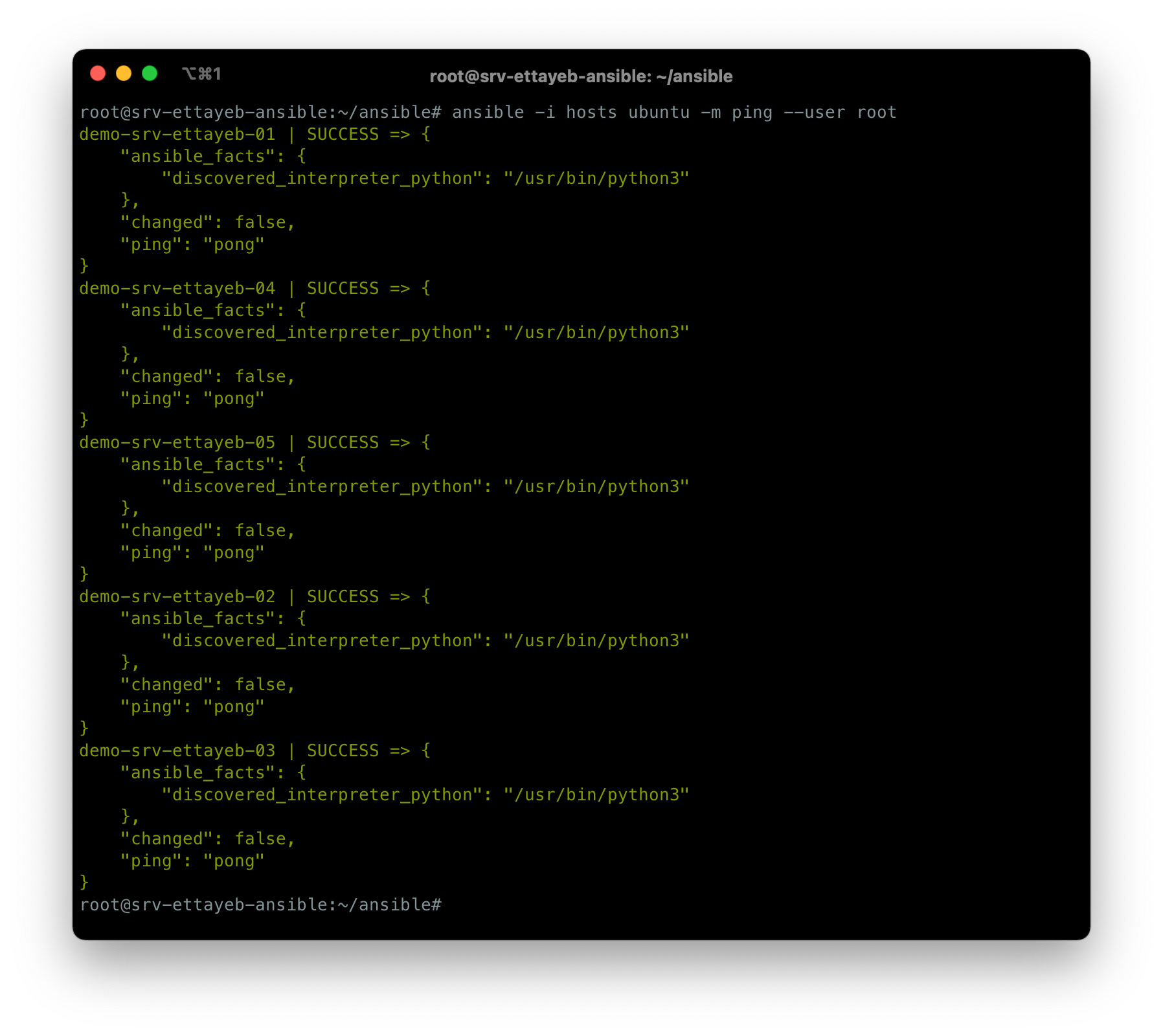The width and height of the screenshot is (1163, 1036).
Task: Click discovered_interpreter_python line under demo-srv-ettayeb-04
Action: tap(425, 333)
